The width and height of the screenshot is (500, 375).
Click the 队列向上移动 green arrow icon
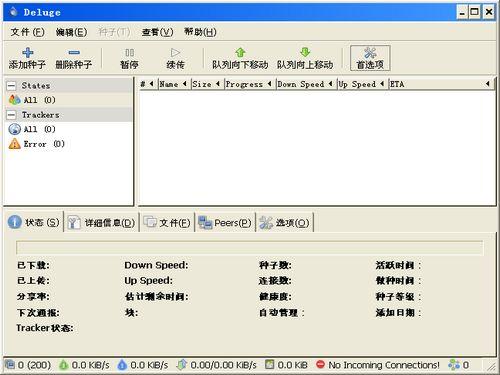point(305,52)
